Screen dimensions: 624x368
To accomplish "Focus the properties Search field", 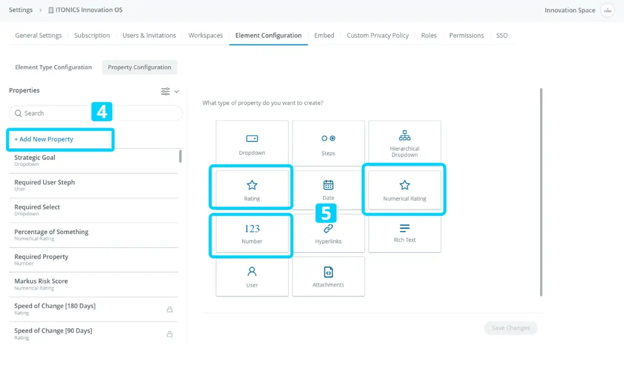I will (x=96, y=113).
